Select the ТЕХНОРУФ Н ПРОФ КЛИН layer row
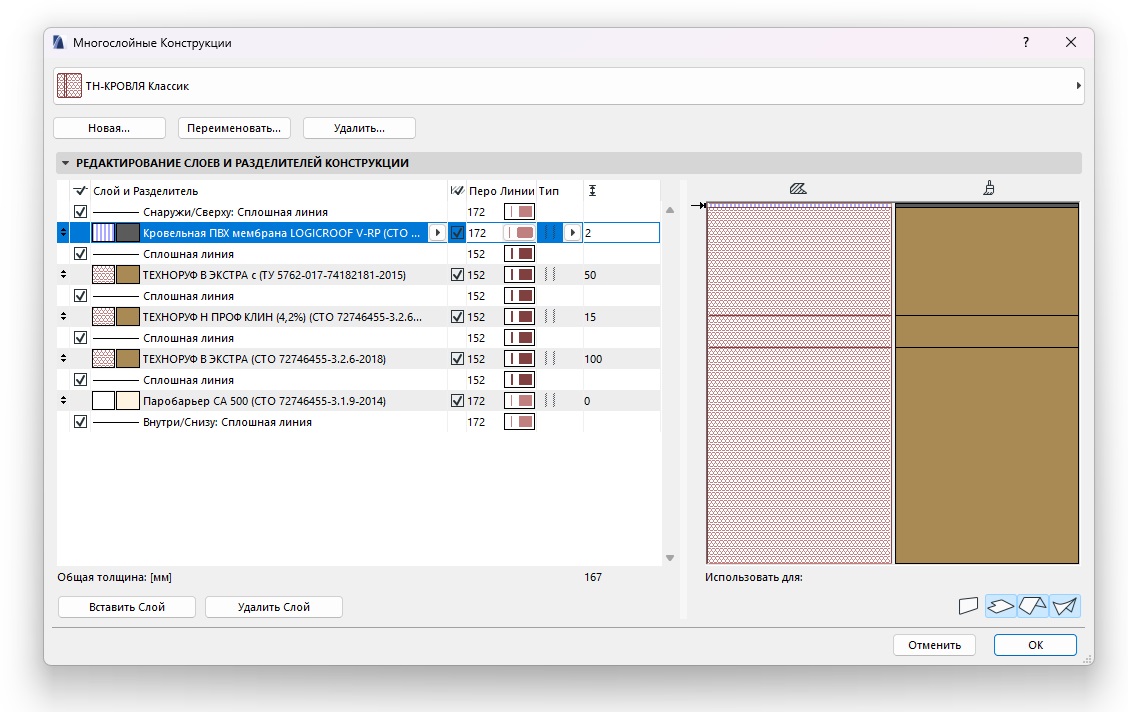Image resolution: width=1128 pixels, height=712 pixels. point(282,317)
